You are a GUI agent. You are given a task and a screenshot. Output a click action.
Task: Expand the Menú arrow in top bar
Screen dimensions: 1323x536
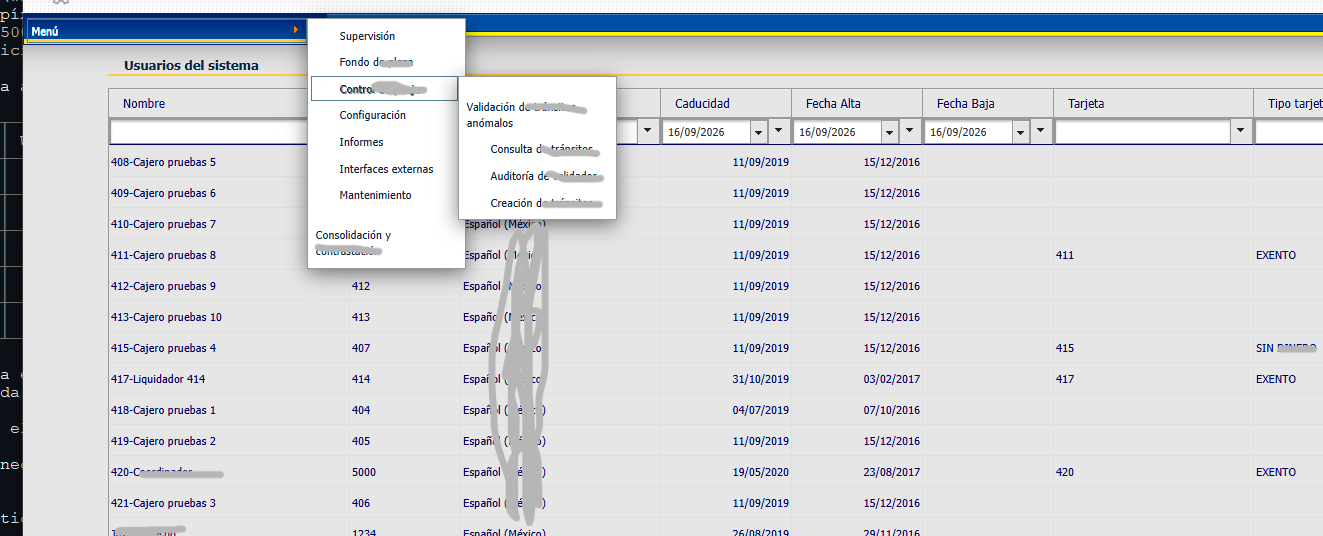[295, 31]
